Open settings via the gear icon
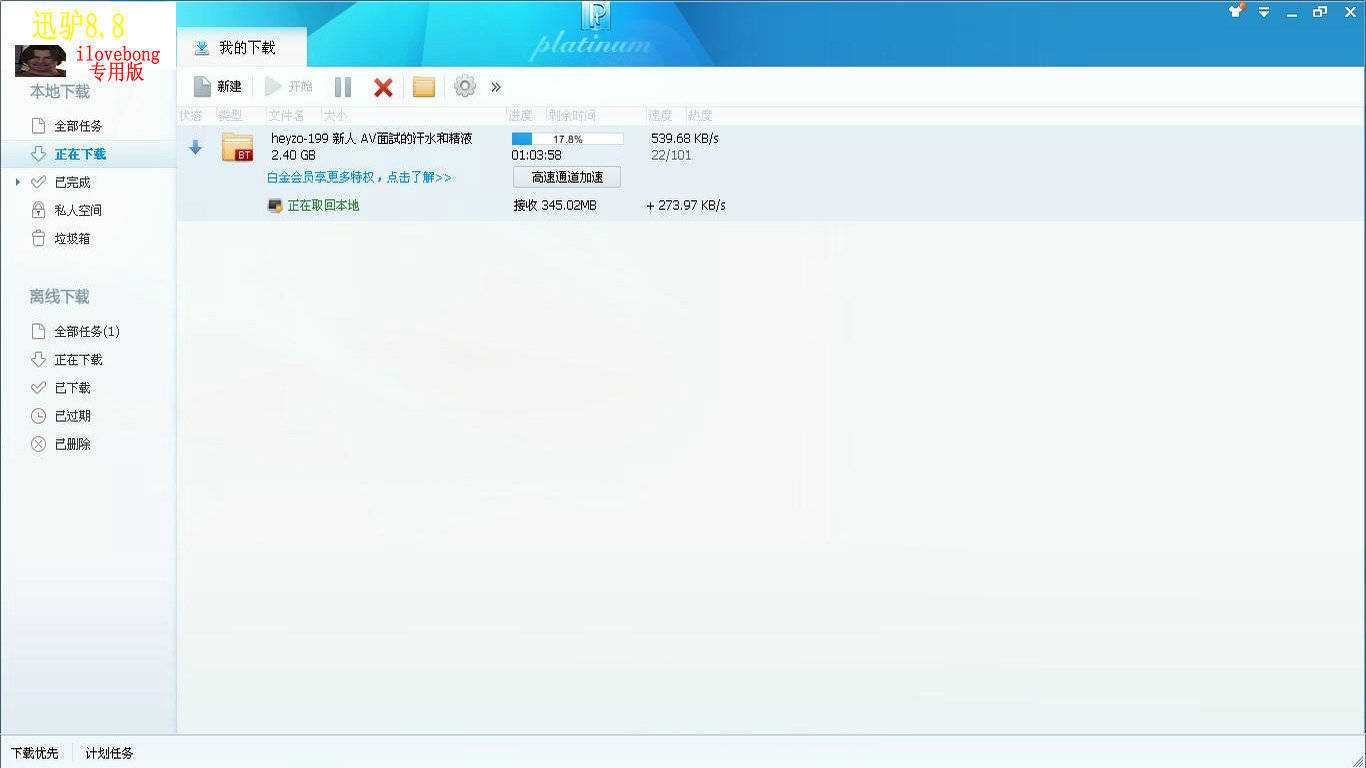 [465, 86]
